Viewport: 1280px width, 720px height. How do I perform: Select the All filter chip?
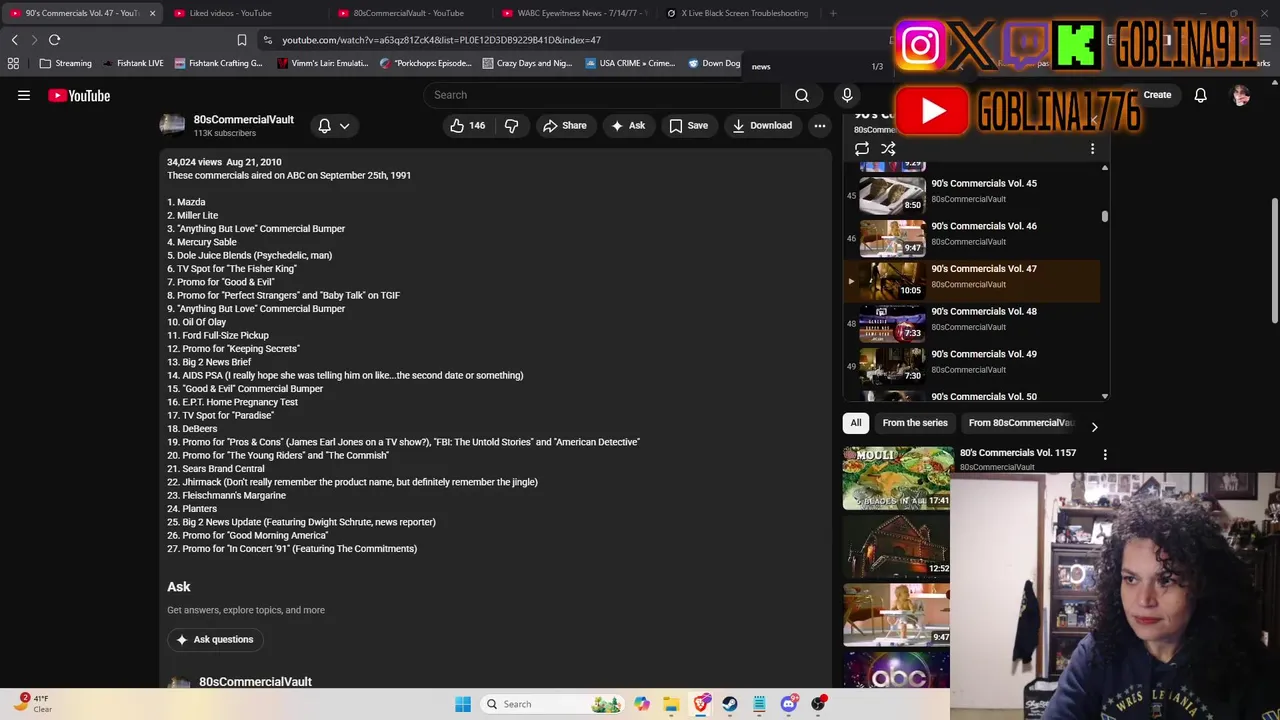(x=855, y=423)
